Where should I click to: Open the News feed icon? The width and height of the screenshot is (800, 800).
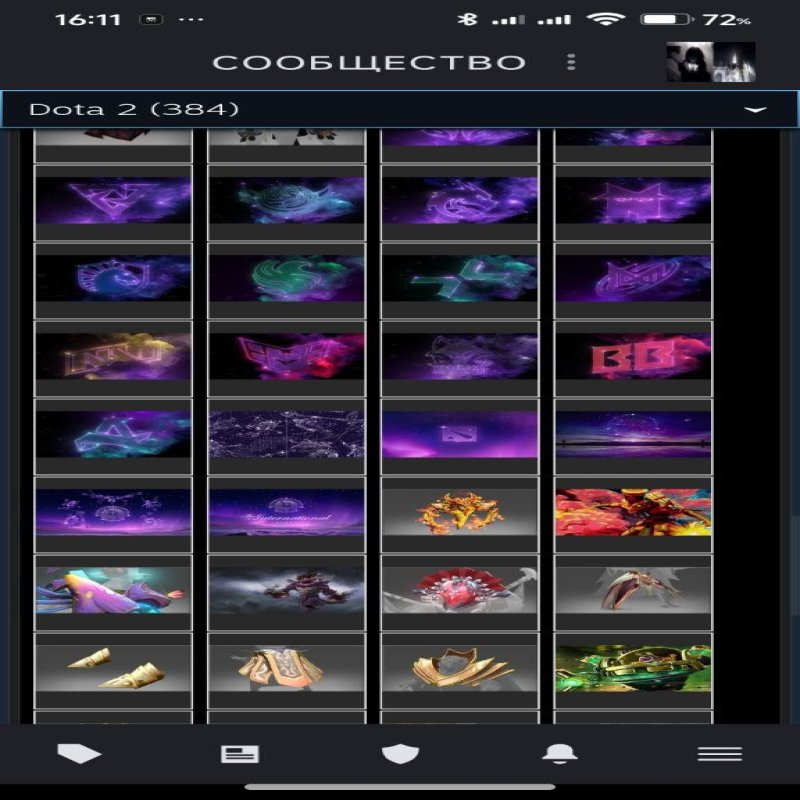(x=240, y=754)
